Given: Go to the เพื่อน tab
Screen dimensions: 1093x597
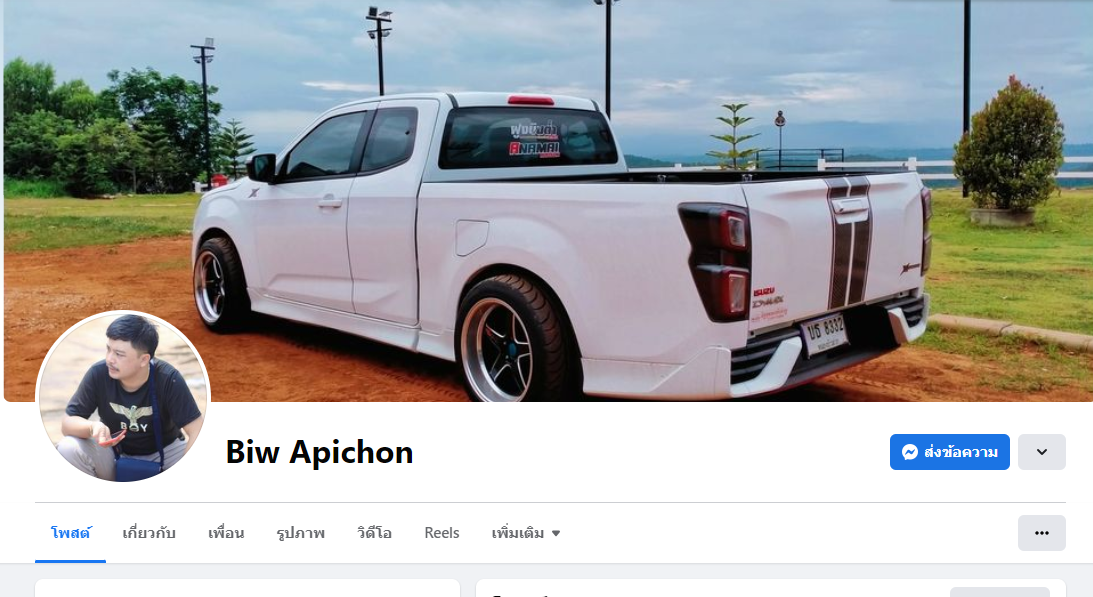Looking at the screenshot, I should 226,533.
